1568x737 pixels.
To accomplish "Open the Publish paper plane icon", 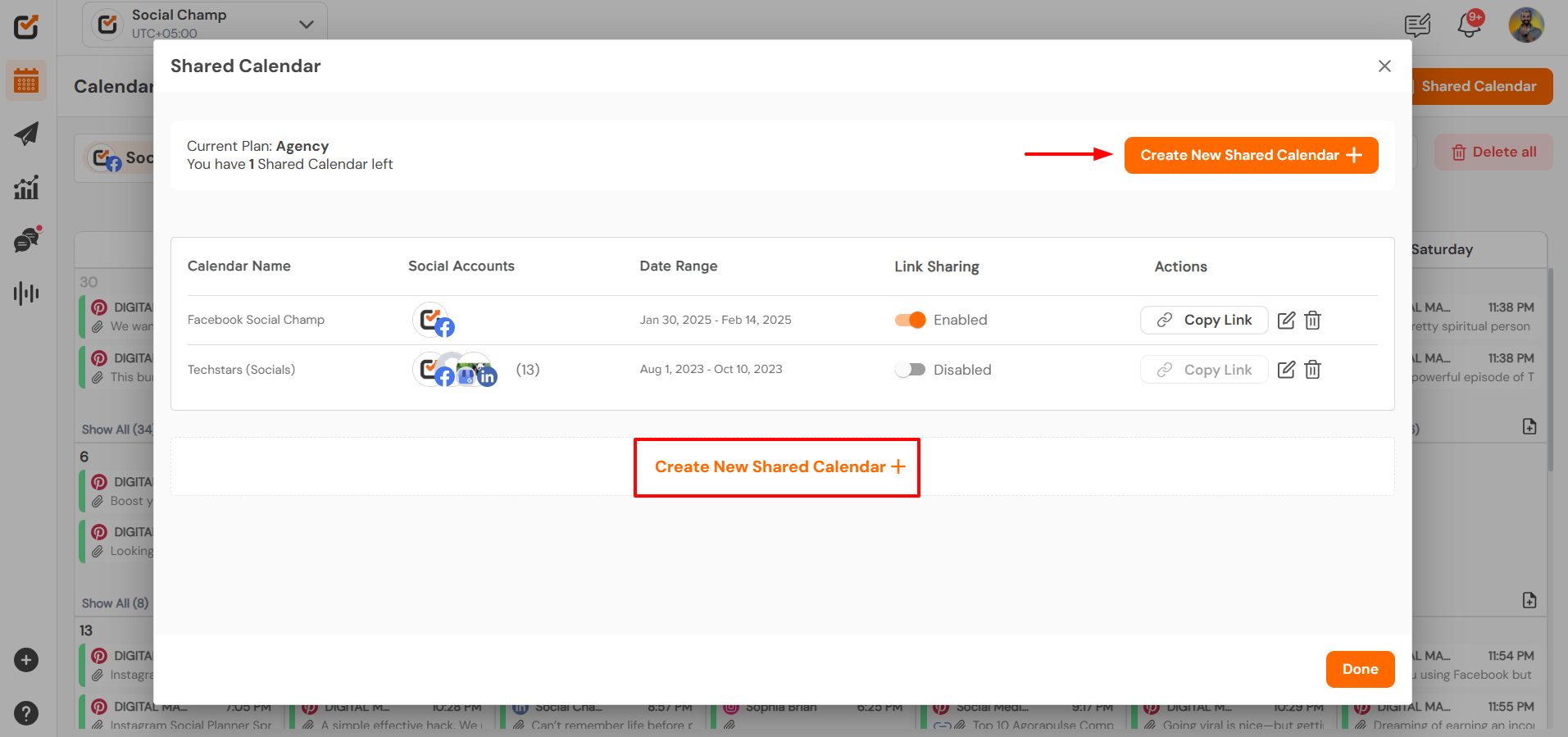I will [26, 134].
